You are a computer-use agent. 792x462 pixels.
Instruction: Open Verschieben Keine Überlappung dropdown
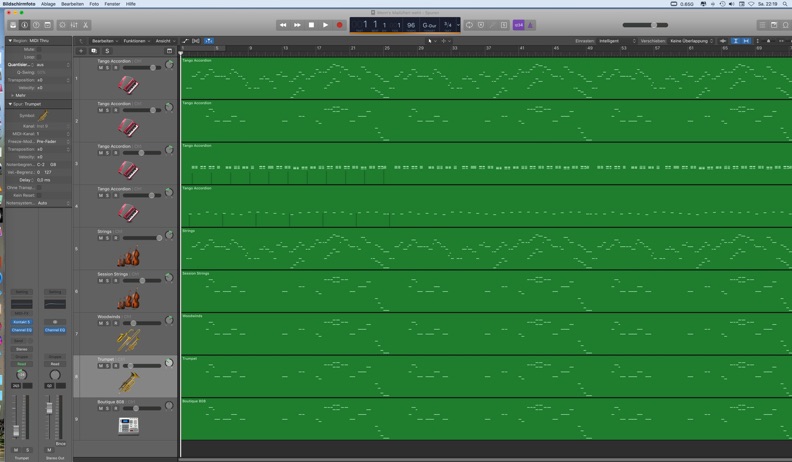(691, 41)
